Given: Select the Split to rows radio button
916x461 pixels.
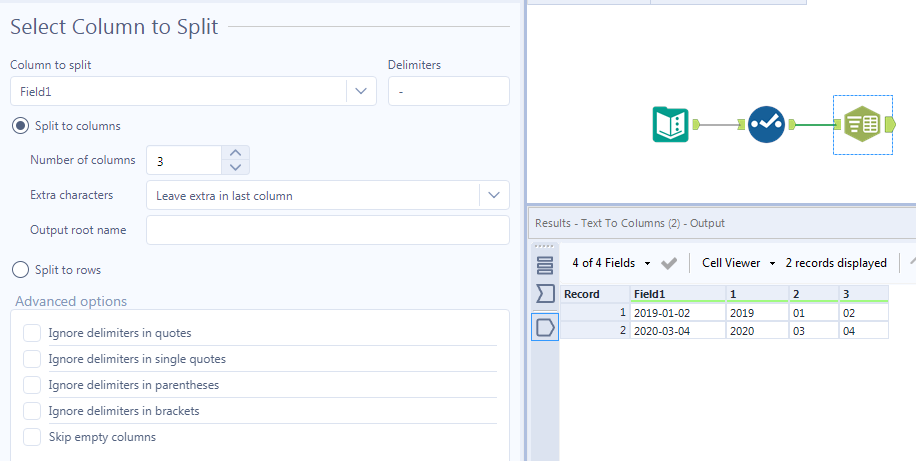Looking at the screenshot, I should tap(20, 270).
